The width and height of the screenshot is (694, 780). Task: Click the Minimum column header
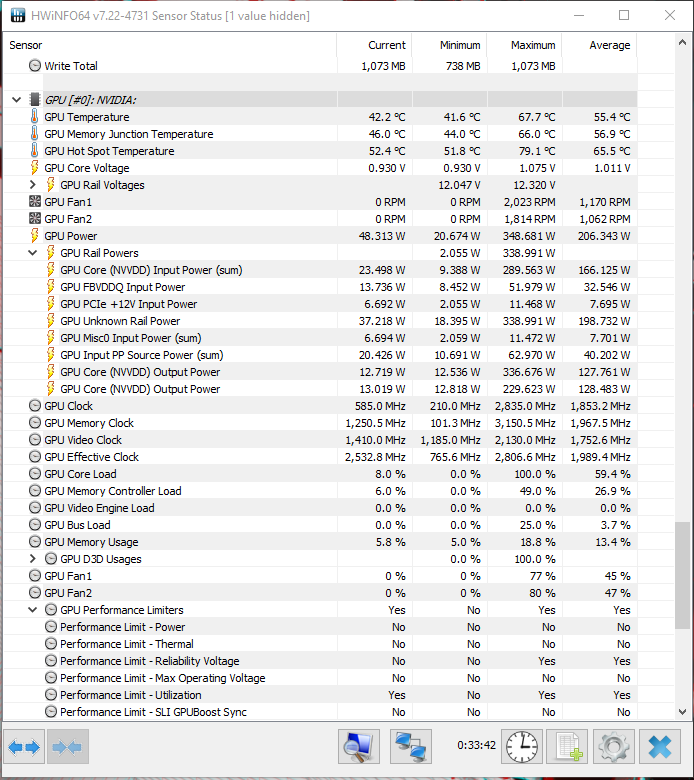[x=449, y=45]
